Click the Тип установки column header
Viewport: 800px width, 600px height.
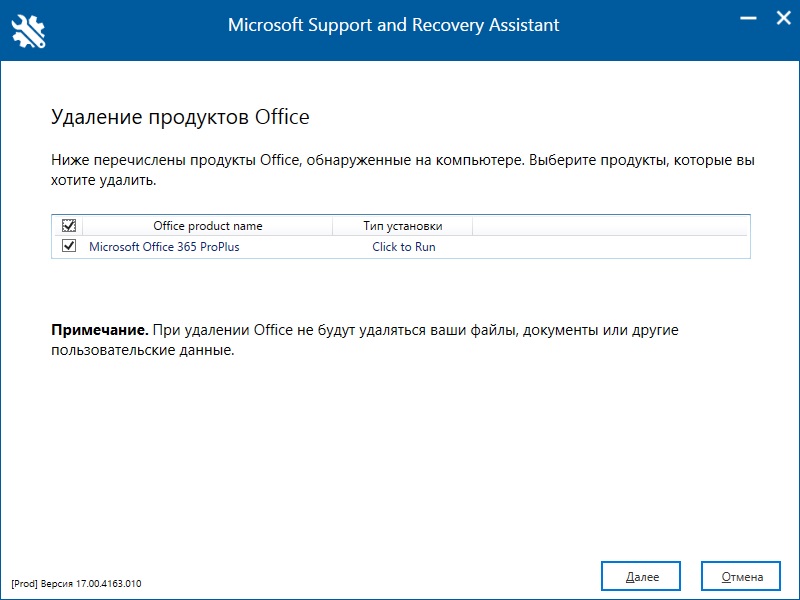pos(402,226)
